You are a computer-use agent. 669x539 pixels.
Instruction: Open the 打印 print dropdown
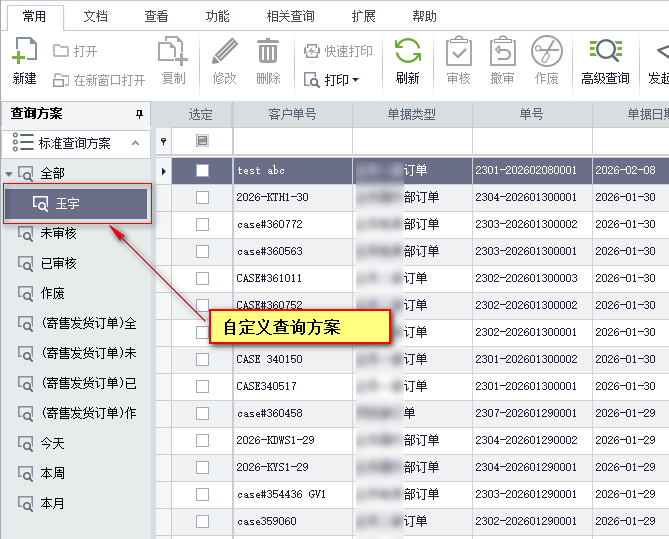click(x=332, y=79)
